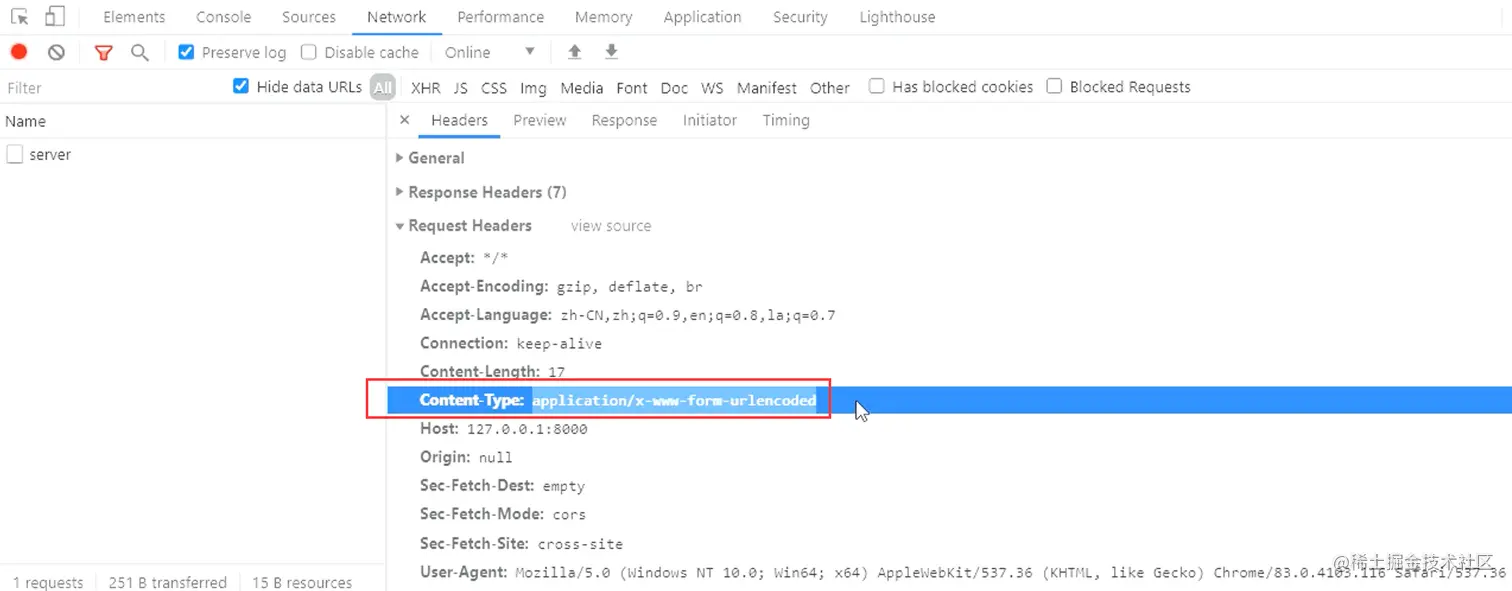
Task: Select the All filter type
Action: tap(383, 87)
